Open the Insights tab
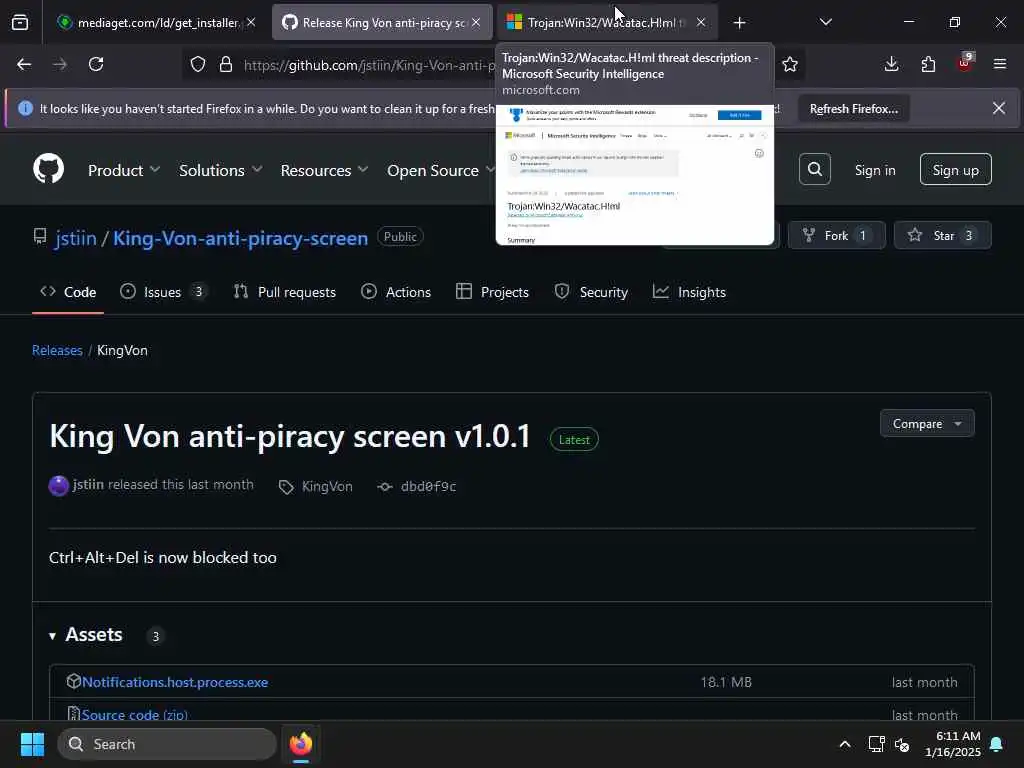The width and height of the screenshot is (1024, 768). [689, 292]
